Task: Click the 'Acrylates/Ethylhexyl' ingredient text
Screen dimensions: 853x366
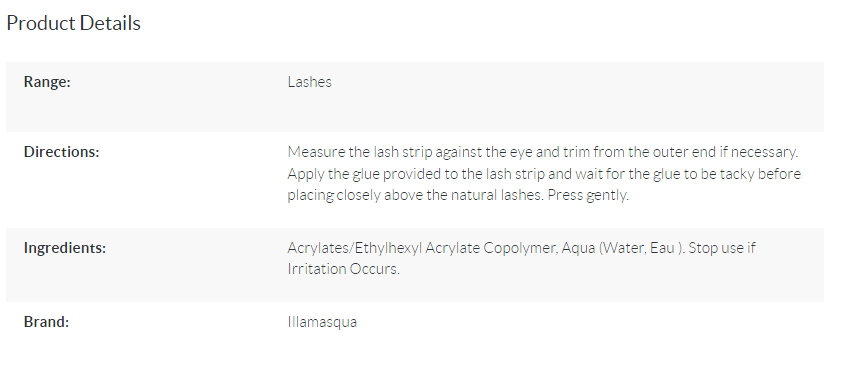Action: pos(355,248)
